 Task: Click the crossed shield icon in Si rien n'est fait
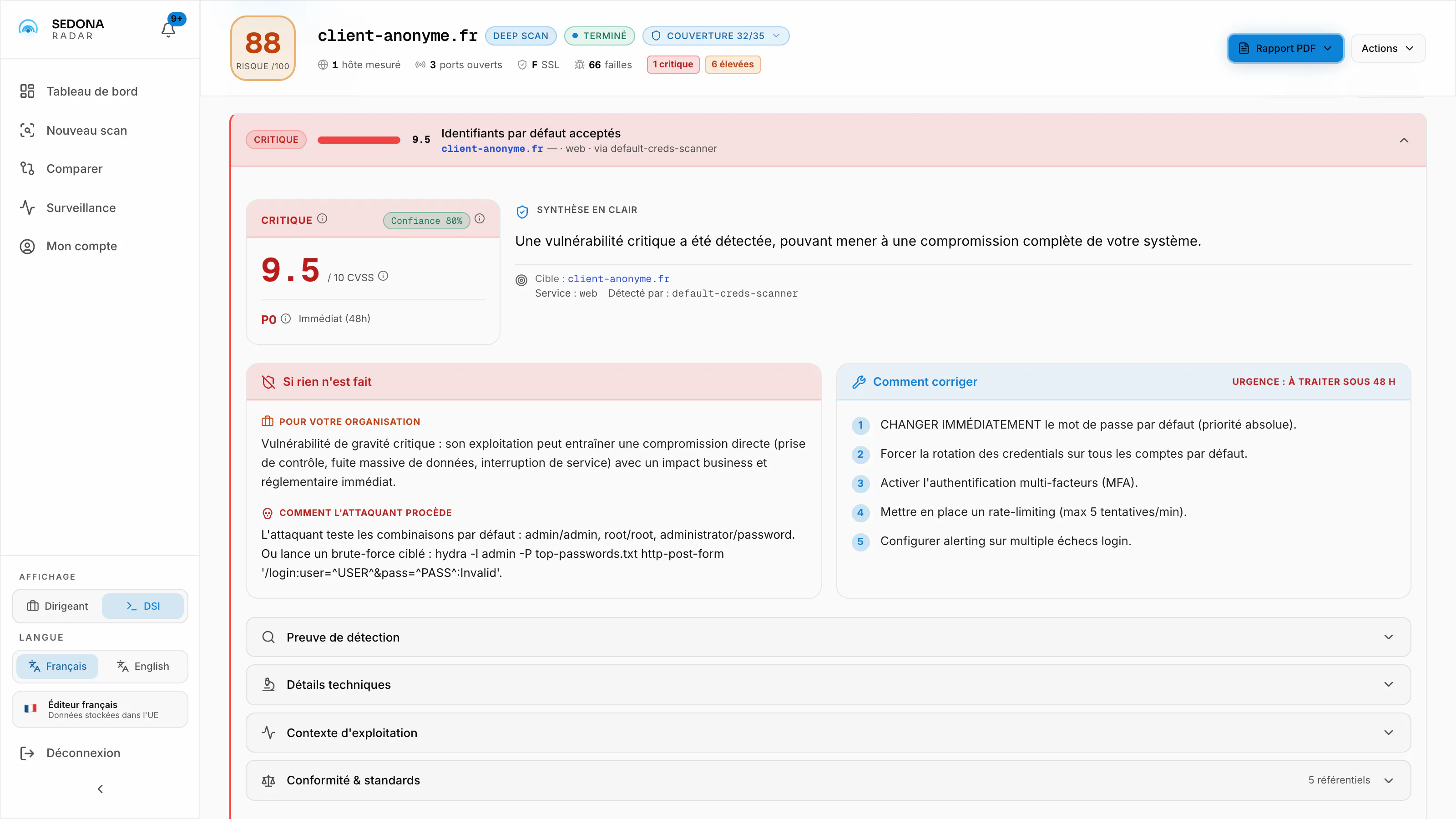(268, 382)
